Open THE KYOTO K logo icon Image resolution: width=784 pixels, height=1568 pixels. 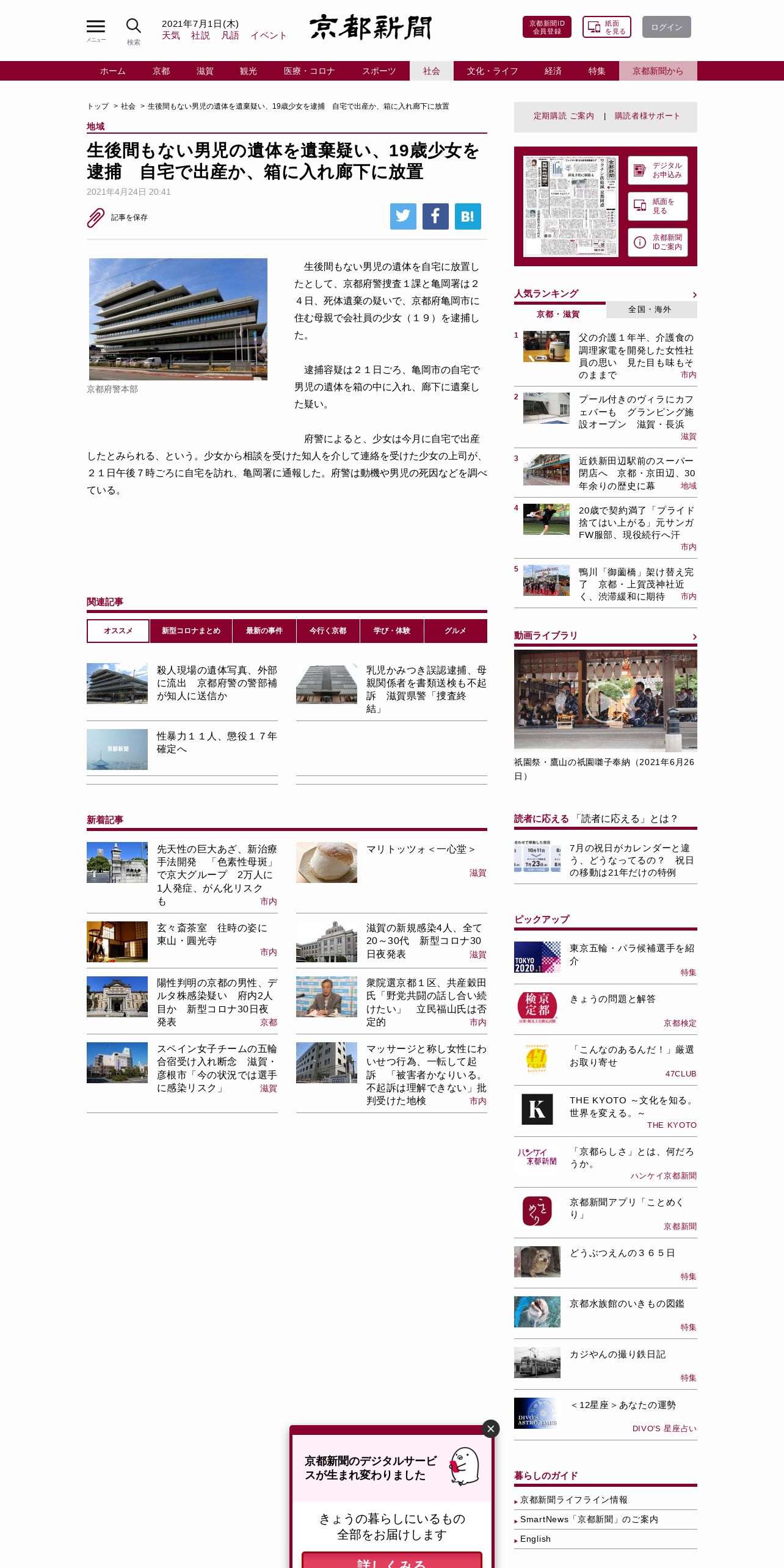click(537, 1109)
